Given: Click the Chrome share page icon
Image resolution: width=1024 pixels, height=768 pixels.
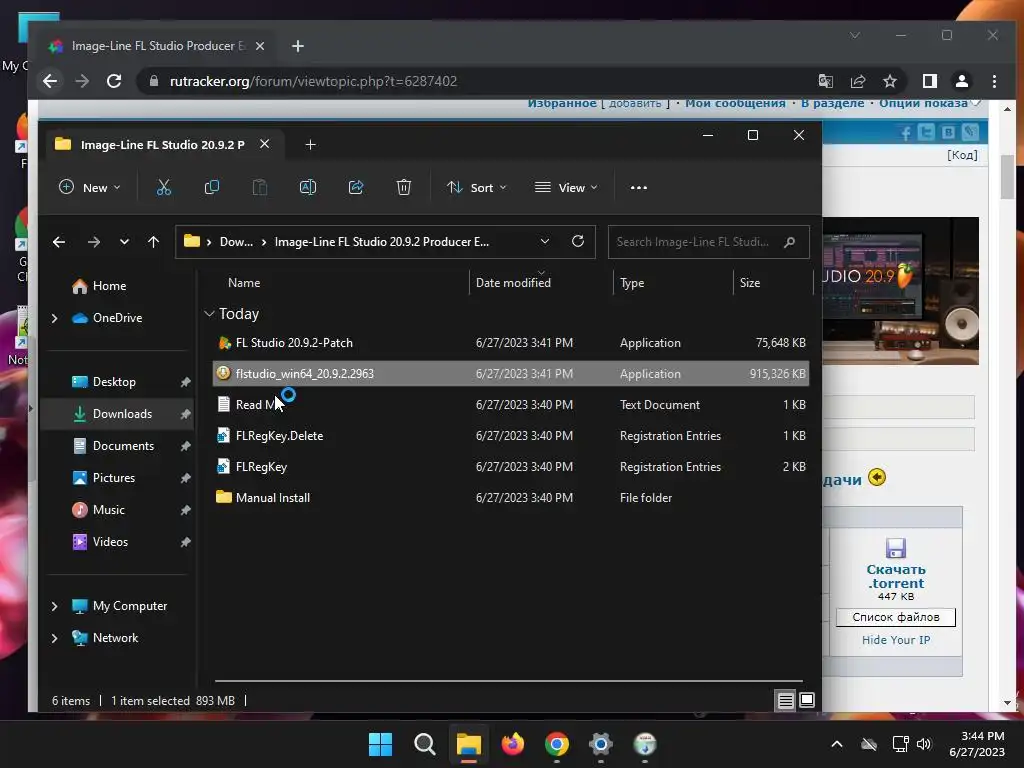Looking at the screenshot, I should [857, 81].
